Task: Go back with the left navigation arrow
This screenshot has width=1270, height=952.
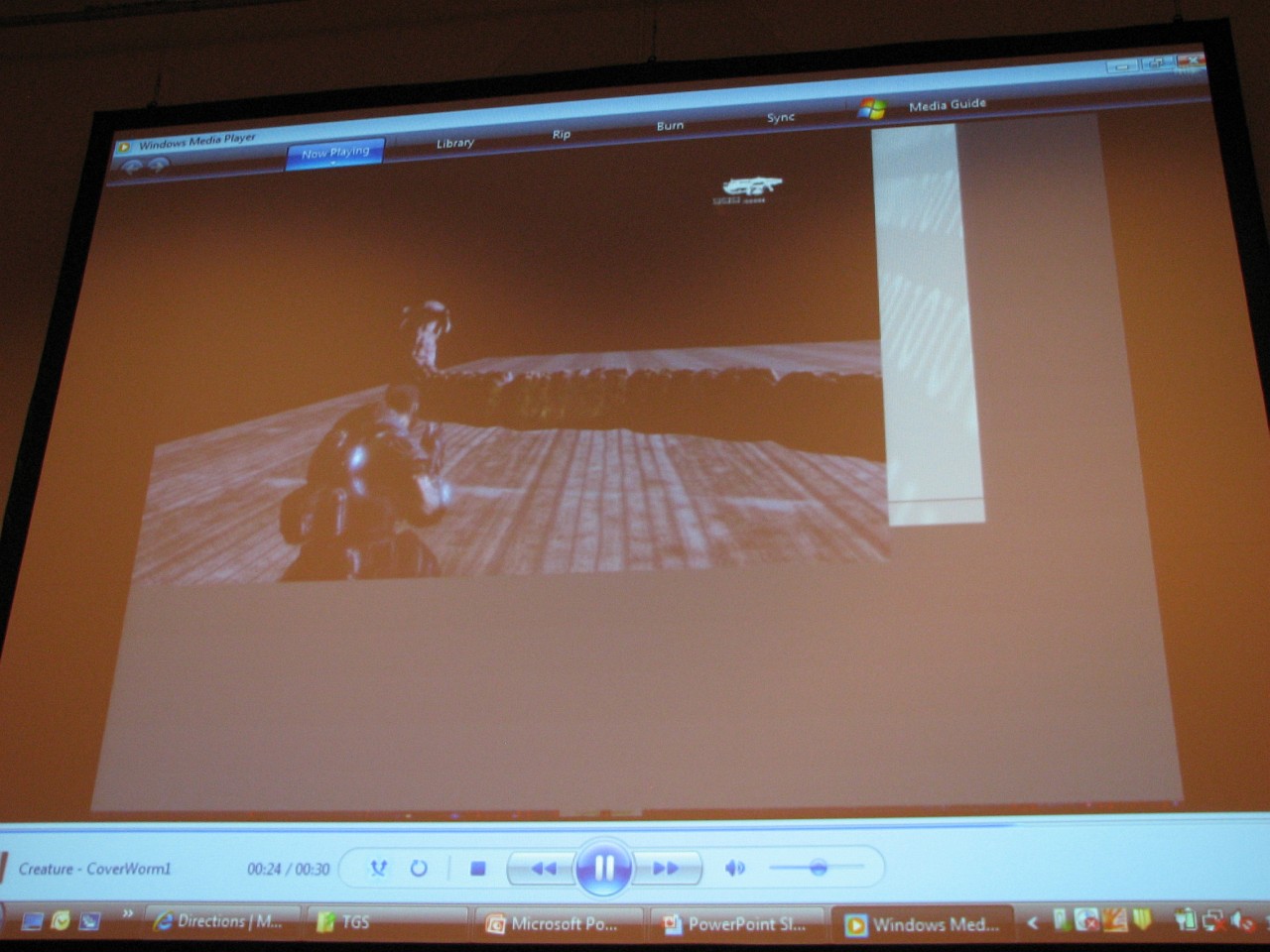Action: (x=132, y=167)
